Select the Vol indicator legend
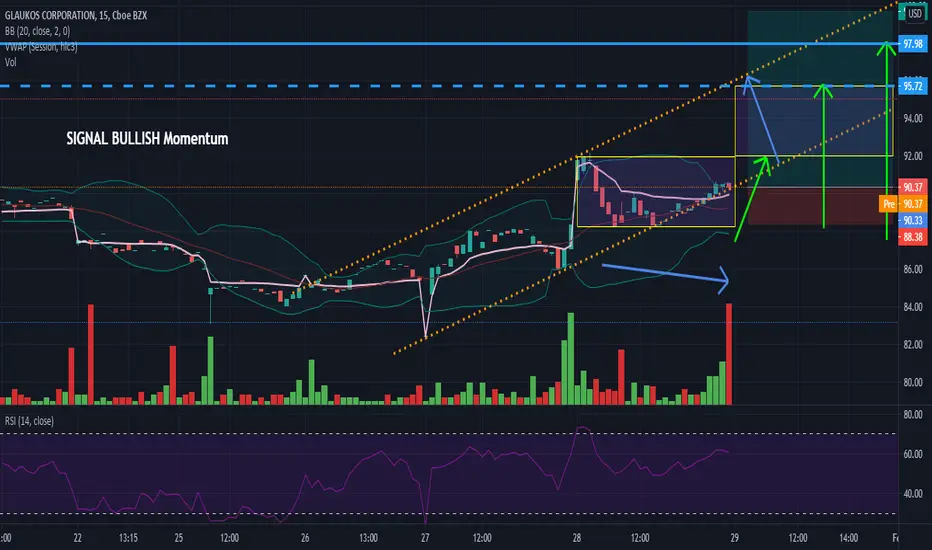932x550 pixels. 11,62
